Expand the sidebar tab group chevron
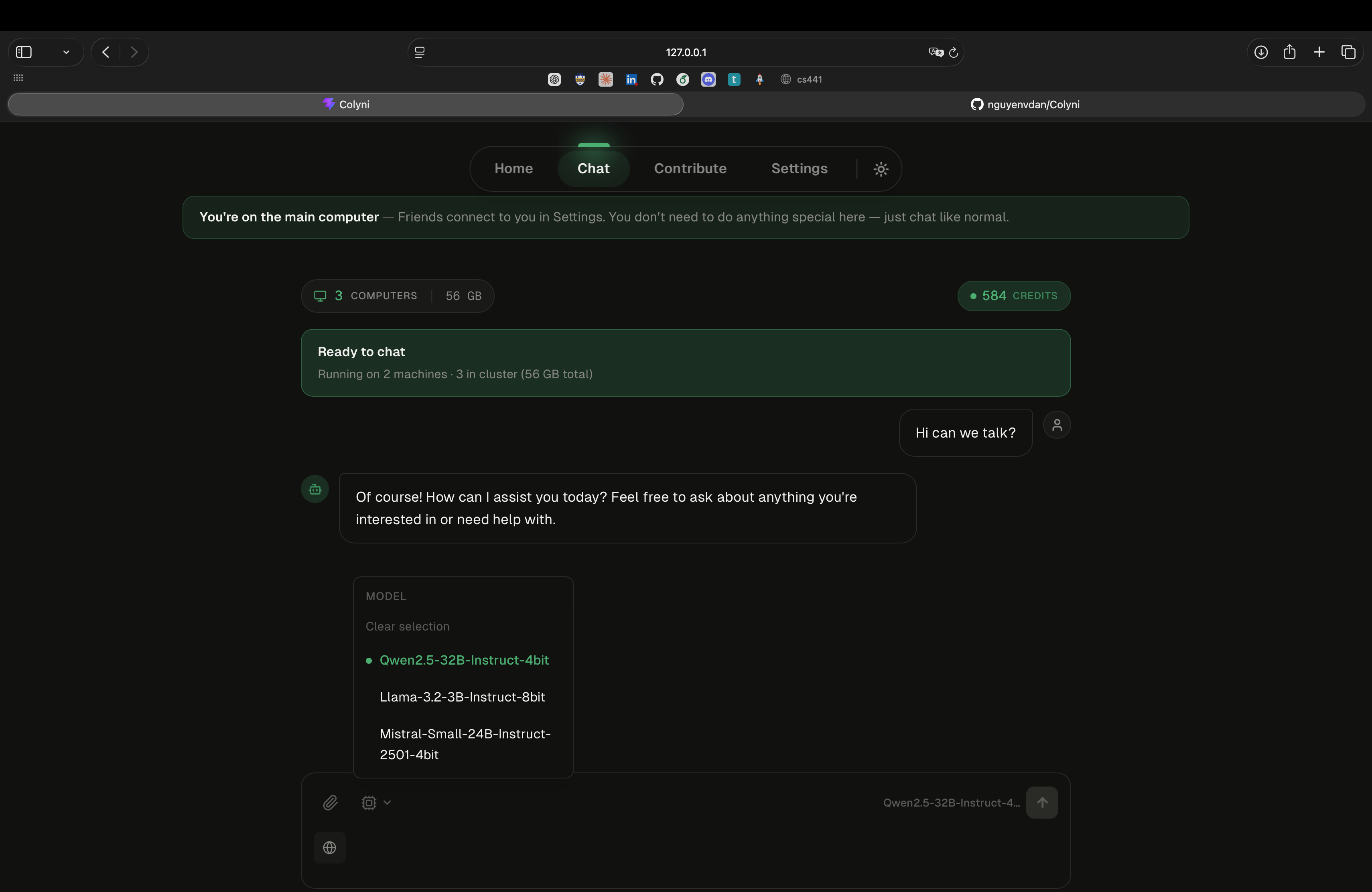 pyautogui.click(x=66, y=52)
